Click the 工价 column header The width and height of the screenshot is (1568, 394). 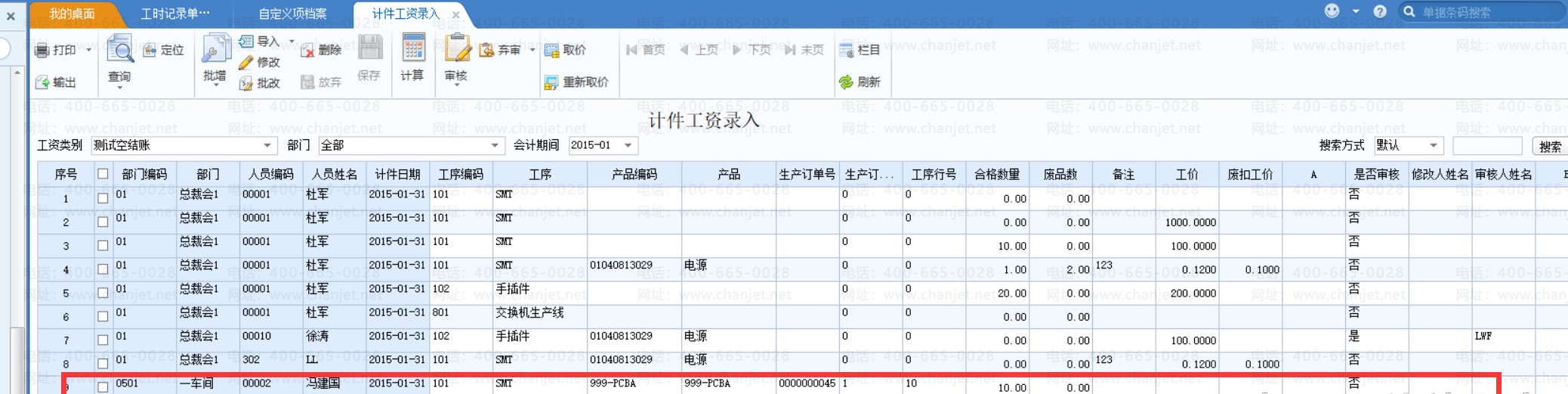click(1187, 174)
